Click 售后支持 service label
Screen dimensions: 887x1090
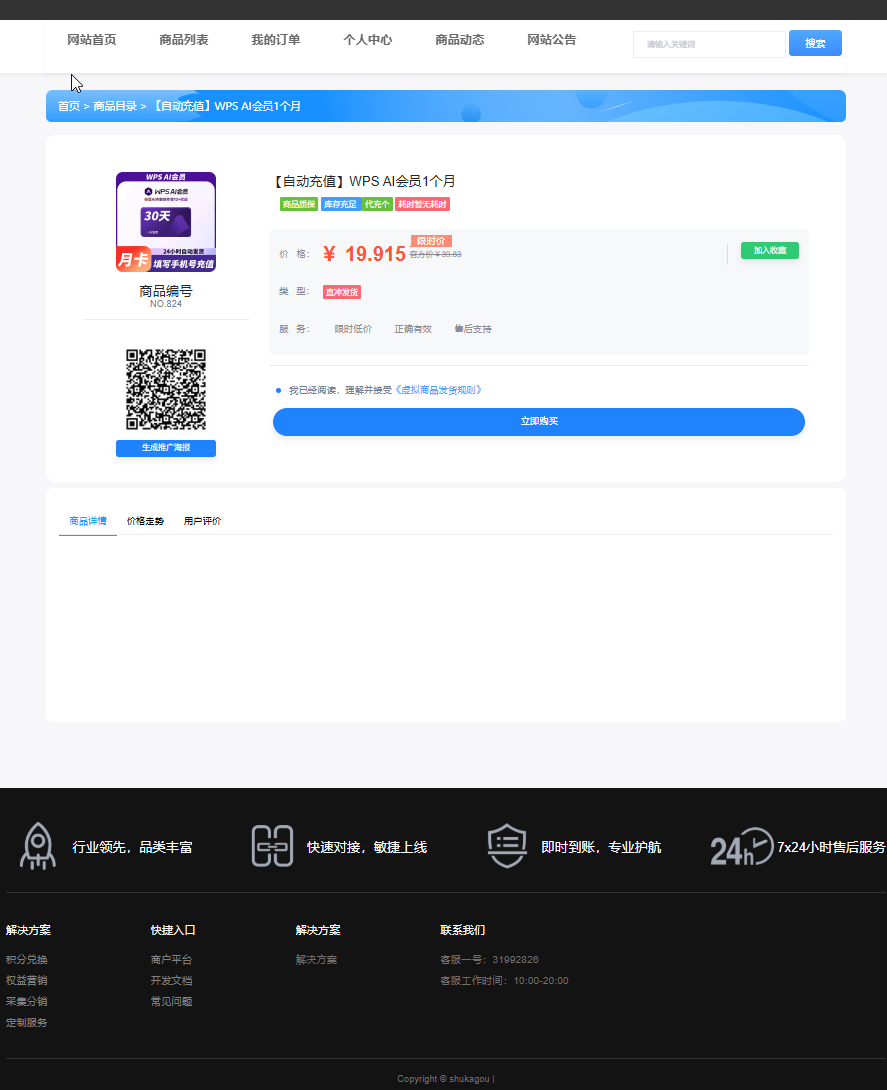[473, 329]
